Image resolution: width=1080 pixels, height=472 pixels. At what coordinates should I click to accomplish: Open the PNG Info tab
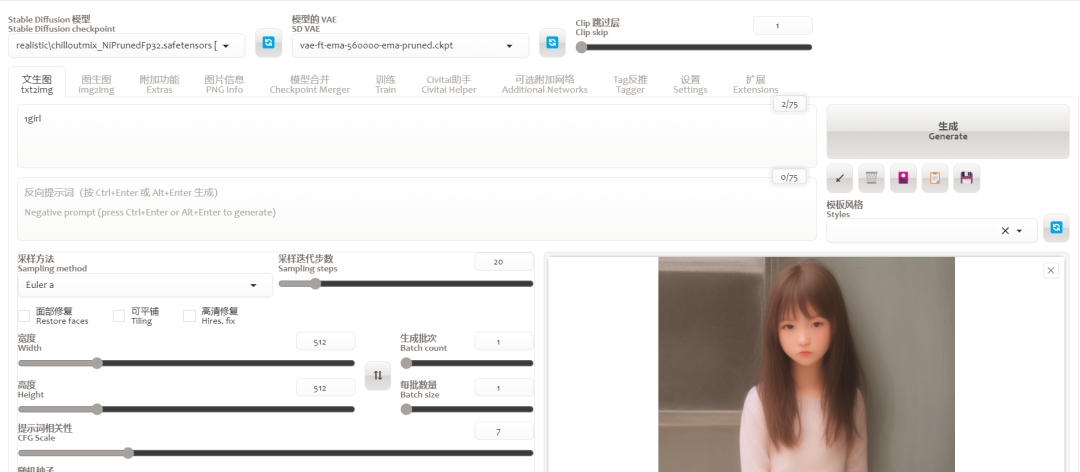point(225,84)
